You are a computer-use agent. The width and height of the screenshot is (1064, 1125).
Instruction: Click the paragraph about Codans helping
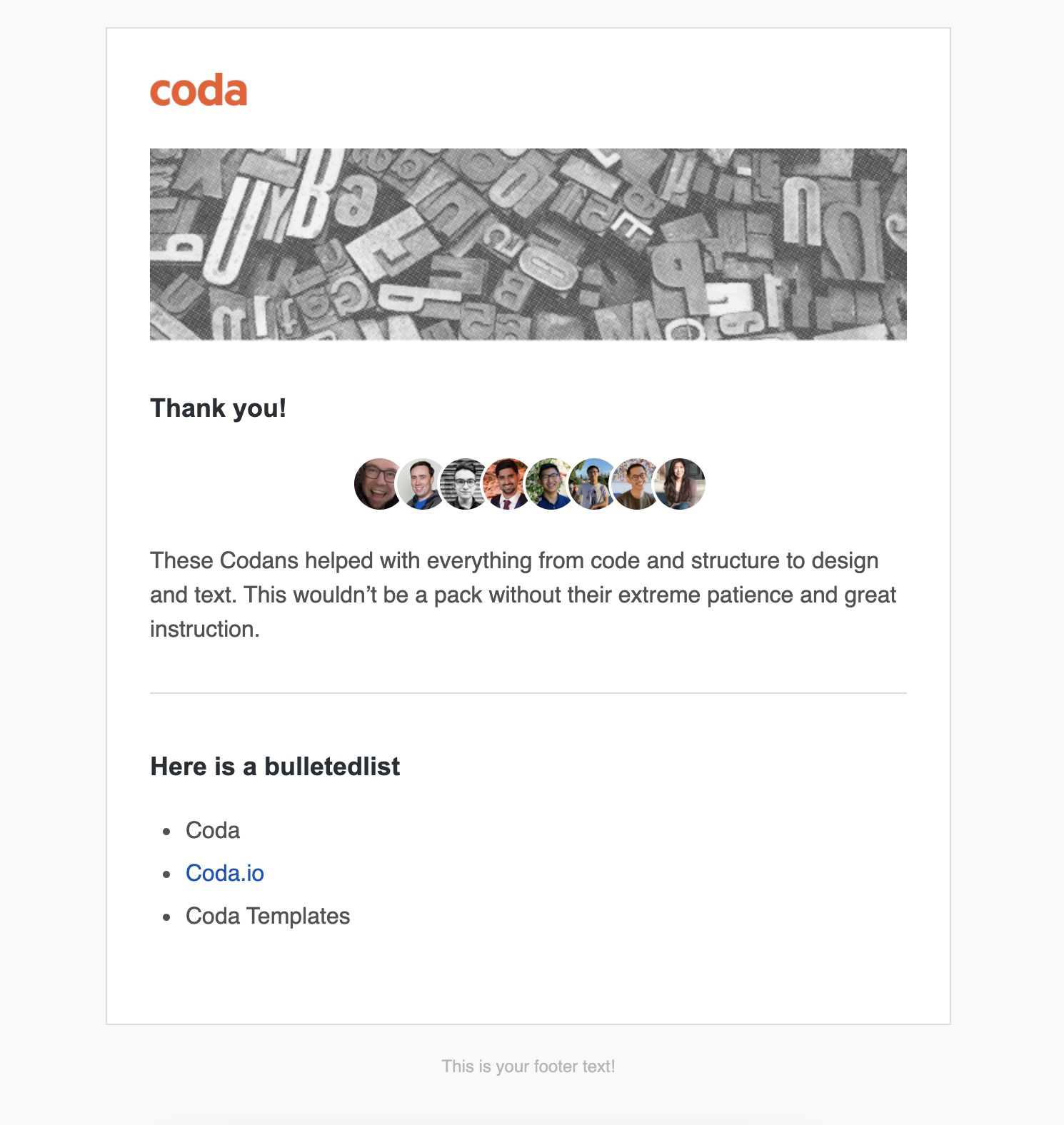click(x=523, y=595)
